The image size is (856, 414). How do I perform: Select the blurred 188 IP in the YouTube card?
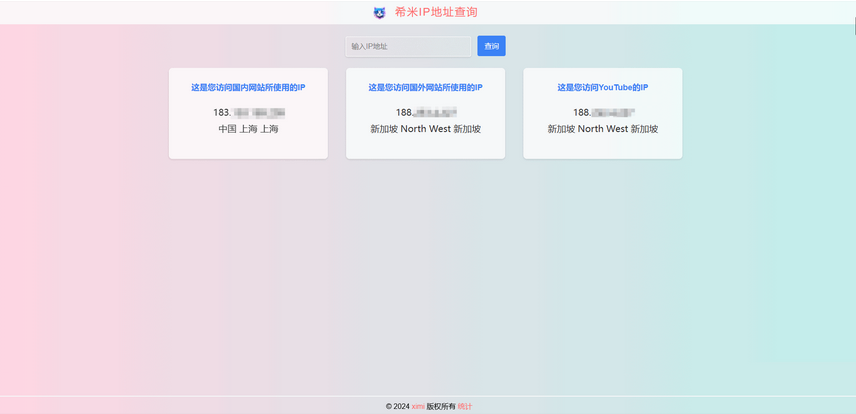(603, 113)
